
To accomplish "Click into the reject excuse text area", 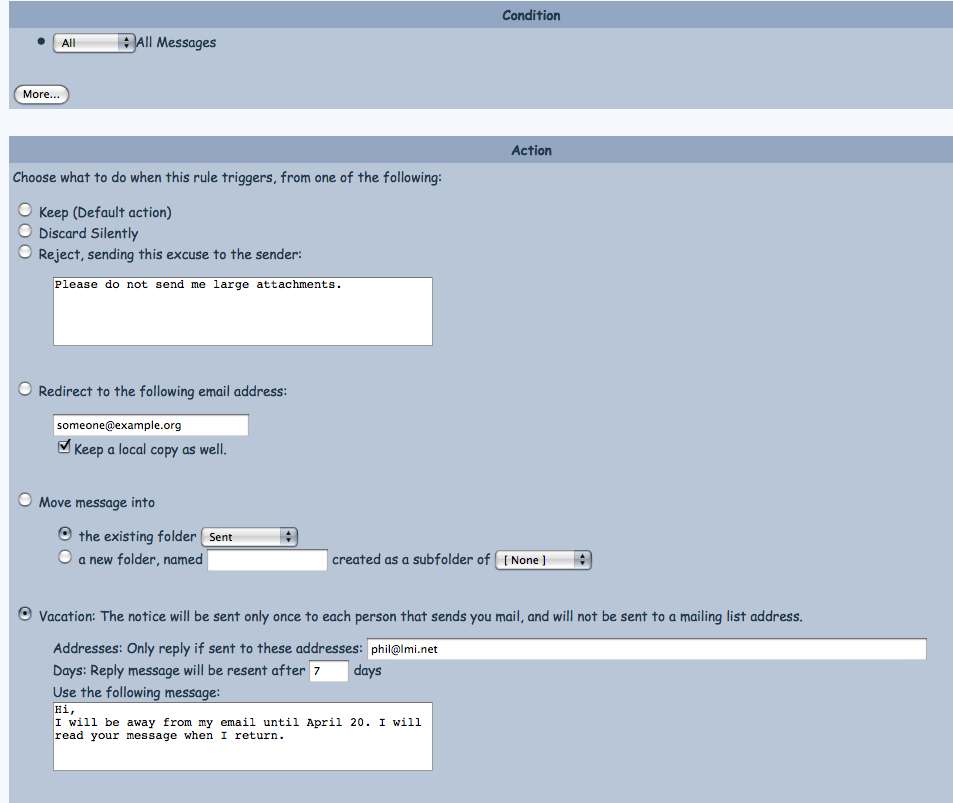I will 243,311.
